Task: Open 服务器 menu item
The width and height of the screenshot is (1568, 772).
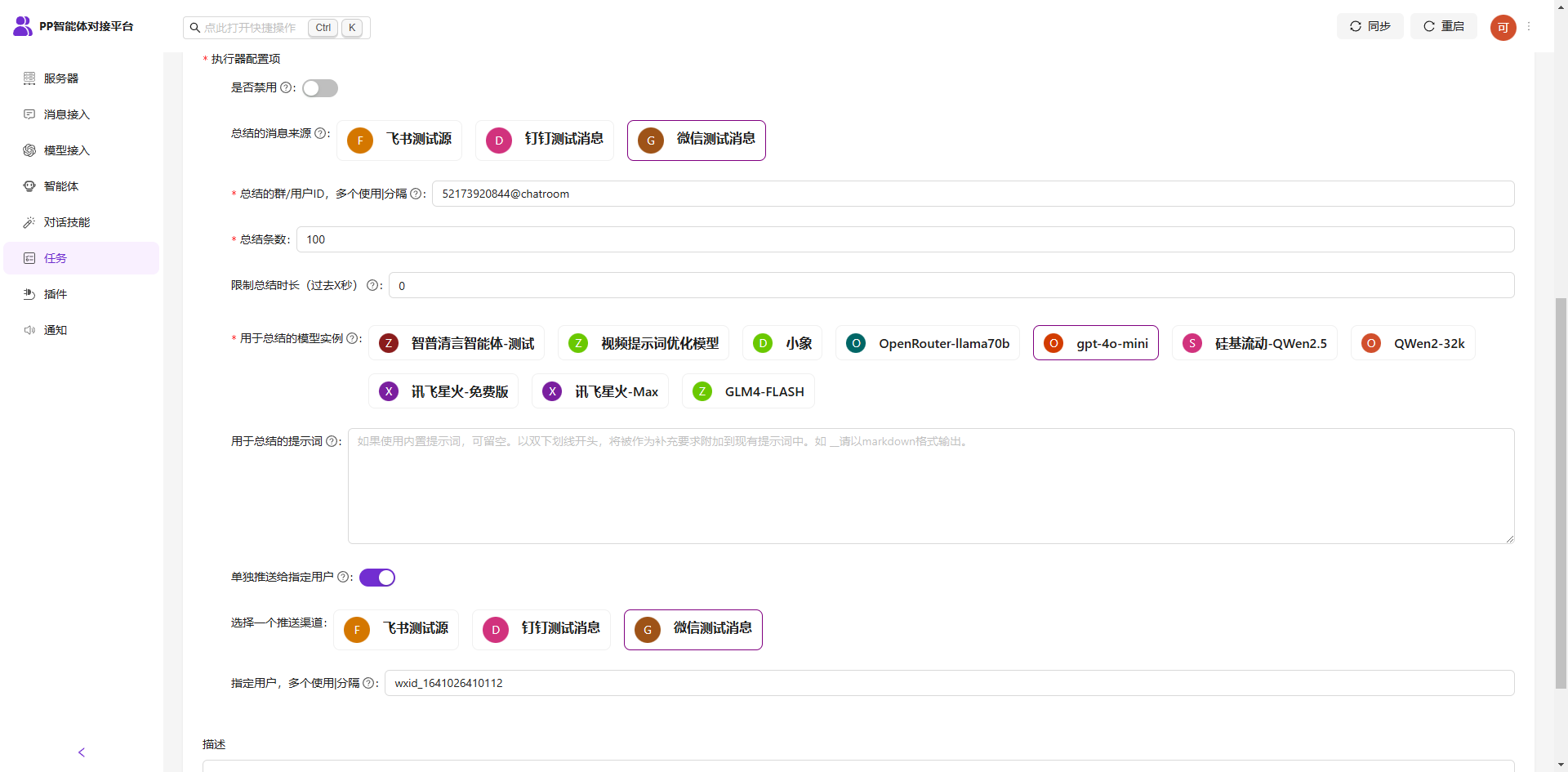Action: [x=82, y=78]
